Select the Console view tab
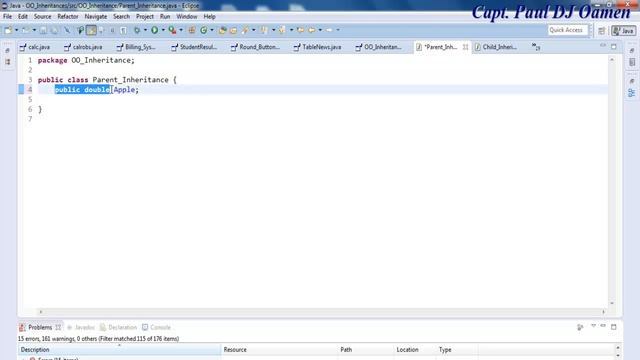 [x=156, y=327]
